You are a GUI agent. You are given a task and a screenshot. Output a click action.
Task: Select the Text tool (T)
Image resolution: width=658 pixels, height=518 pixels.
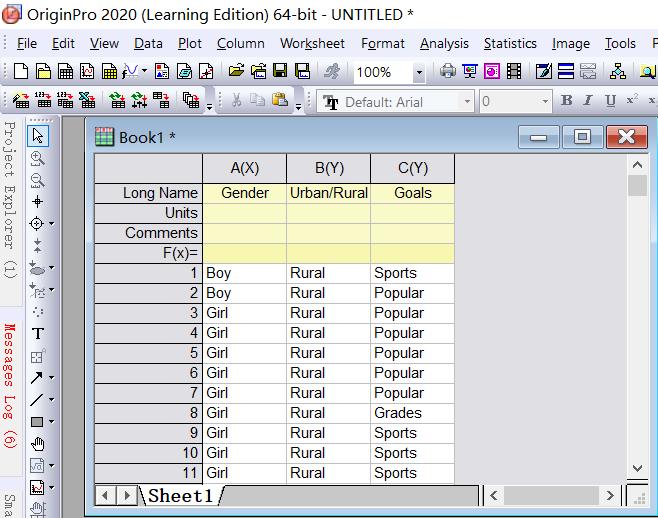(38, 334)
